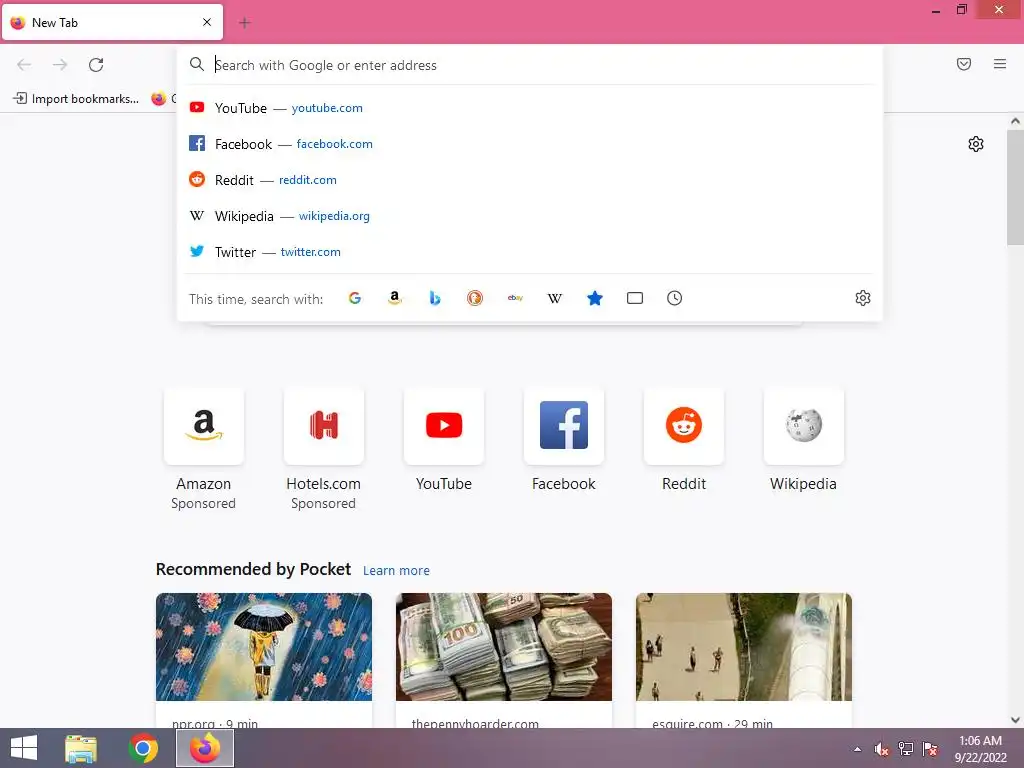The image size is (1024, 768).
Task: Search this time with DuckDuckGo icon
Action: pyautogui.click(x=475, y=298)
